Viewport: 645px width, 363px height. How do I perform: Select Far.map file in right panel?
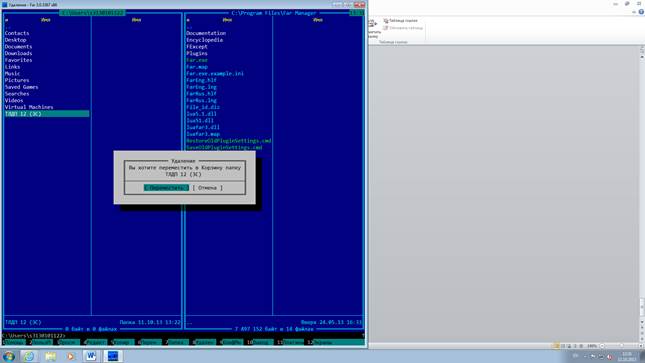197,67
